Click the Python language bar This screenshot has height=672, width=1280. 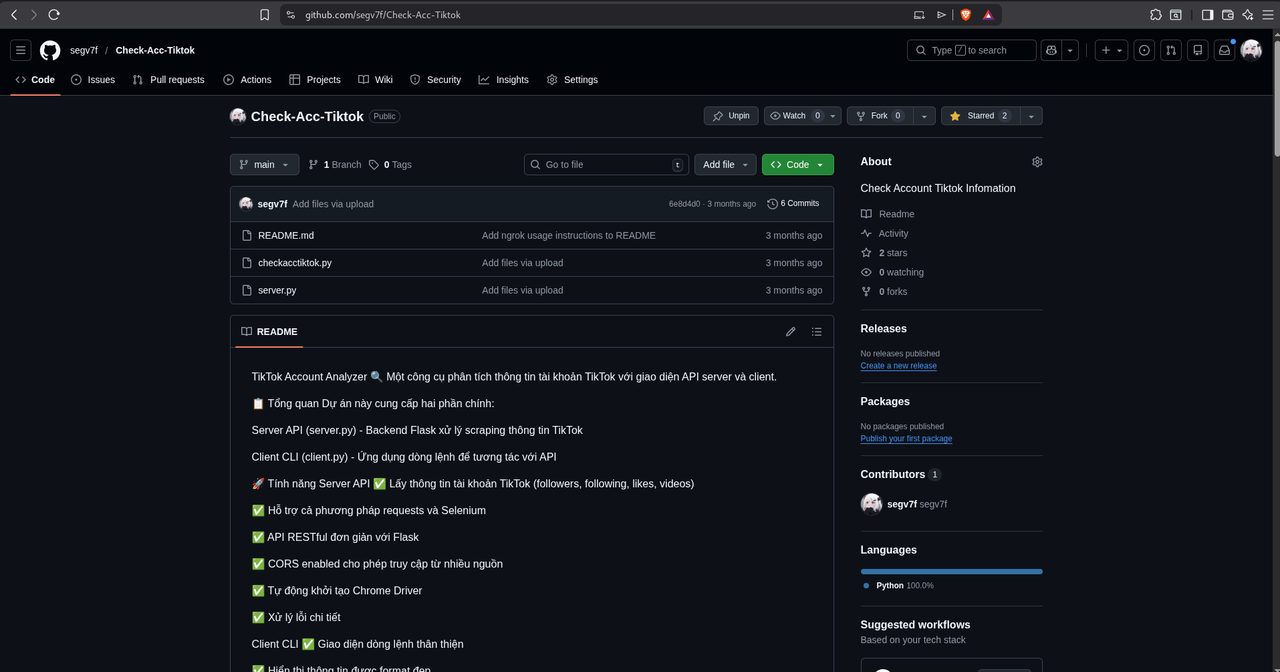click(x=951, y=571)
